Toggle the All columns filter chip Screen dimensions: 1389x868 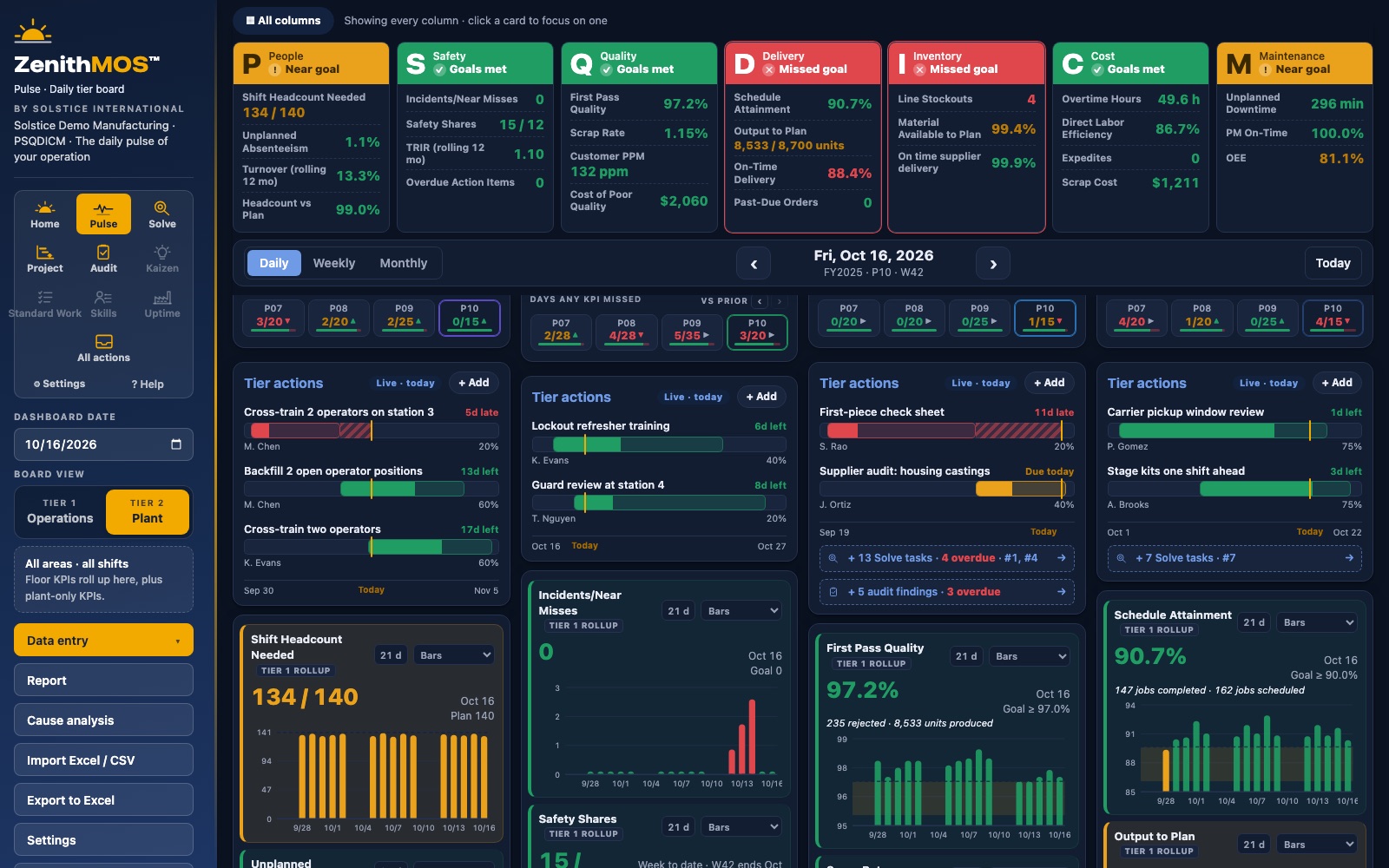pos(283,20)
